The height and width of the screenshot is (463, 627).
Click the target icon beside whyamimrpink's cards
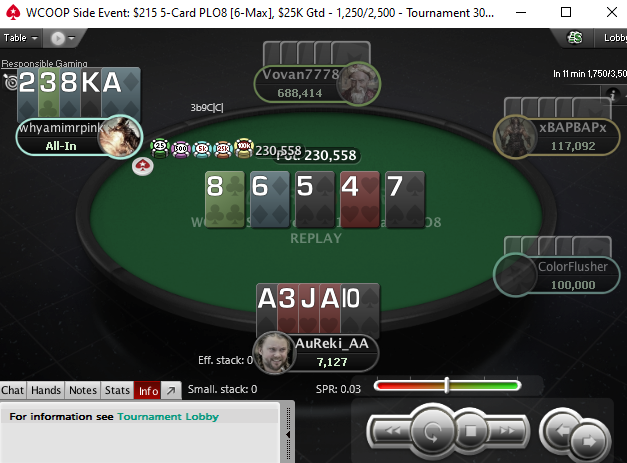tap(11, 82)
